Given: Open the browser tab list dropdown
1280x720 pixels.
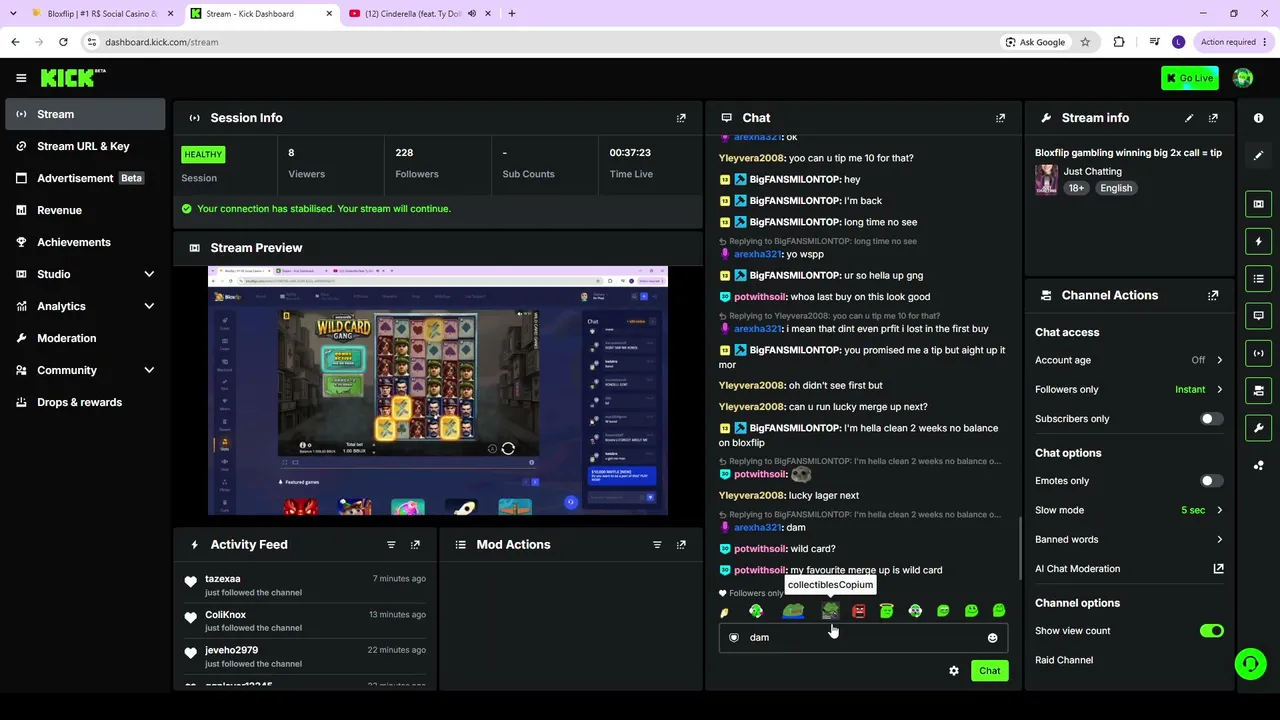Looking at the screenshot, I should click(13, 14).
